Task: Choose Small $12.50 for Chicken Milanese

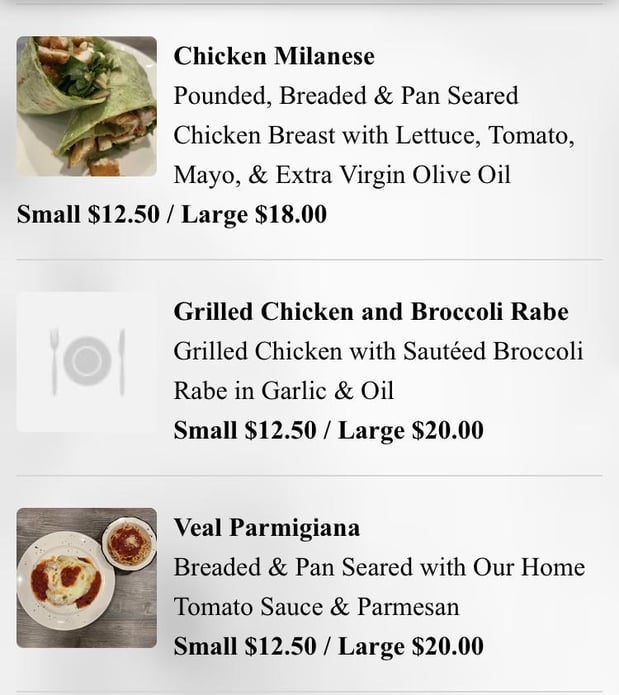Action: (88, 214)
